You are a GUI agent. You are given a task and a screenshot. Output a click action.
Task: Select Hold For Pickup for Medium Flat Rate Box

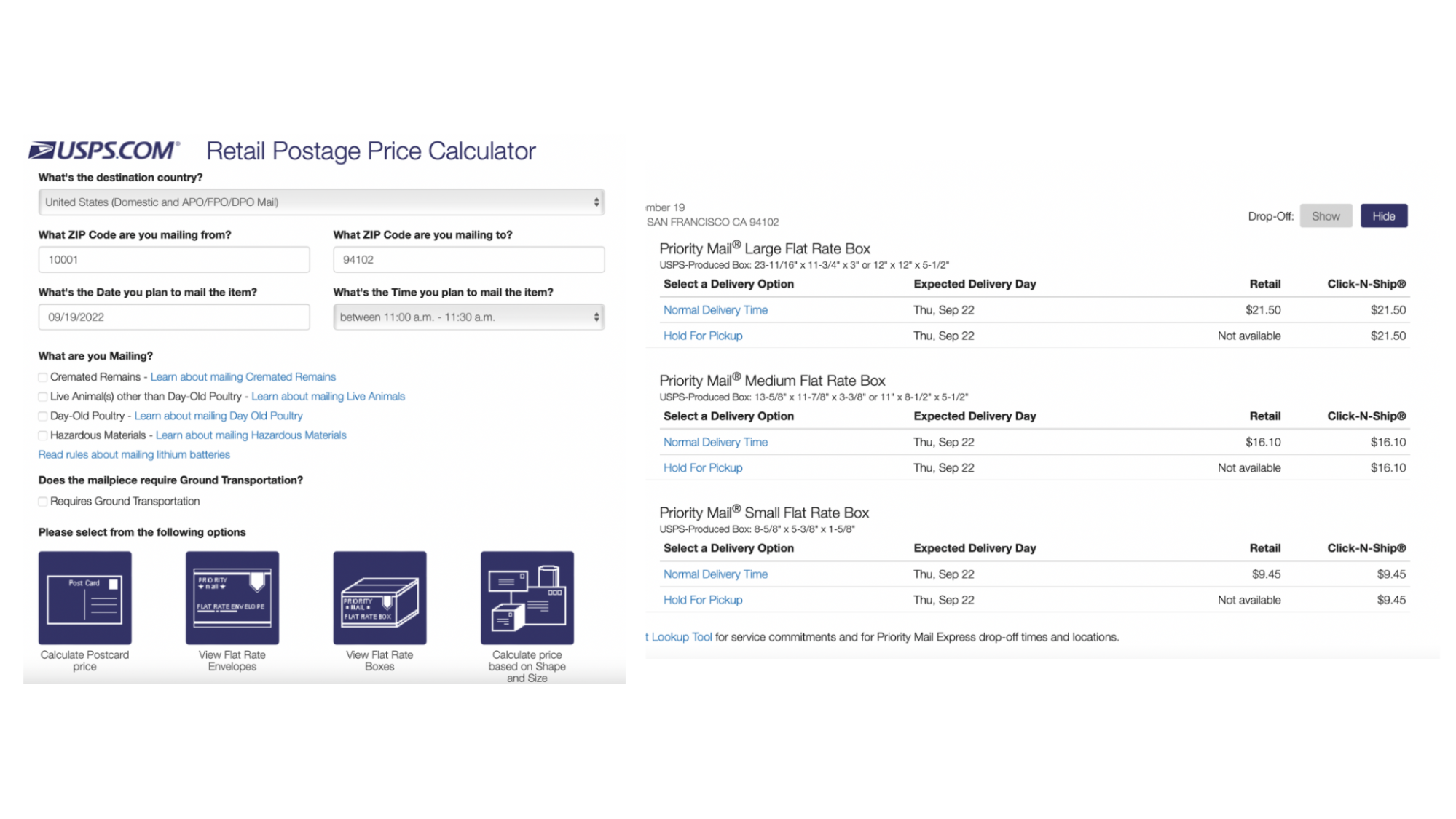tap(703, 467)
